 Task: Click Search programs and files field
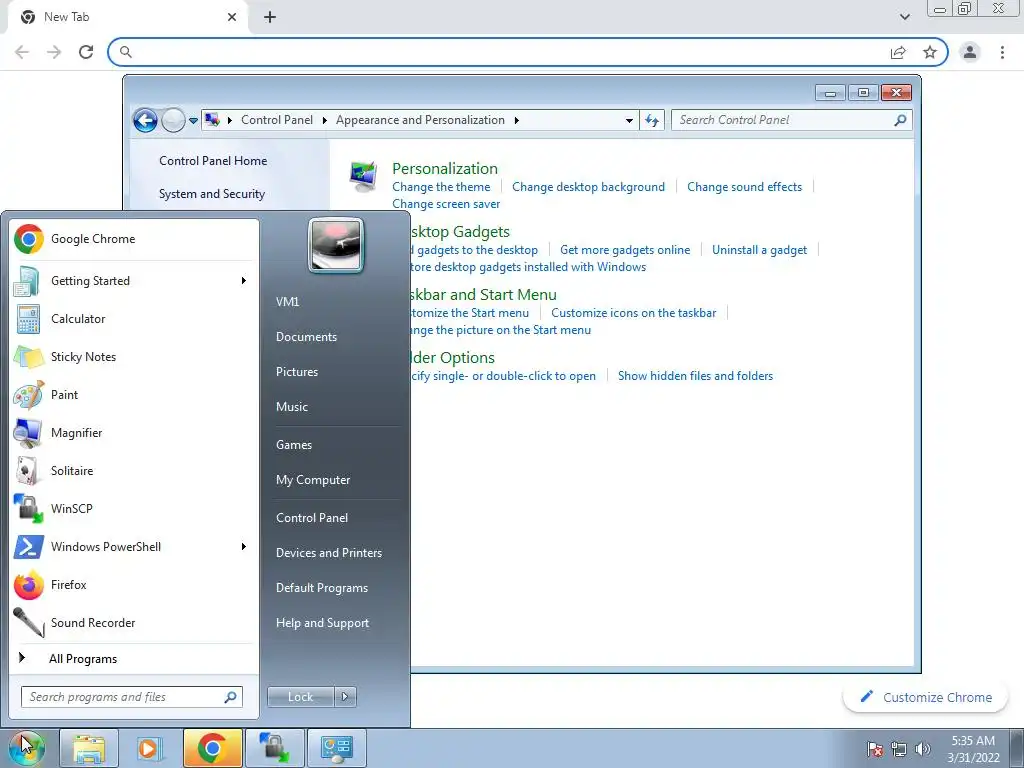coord(132,697)
